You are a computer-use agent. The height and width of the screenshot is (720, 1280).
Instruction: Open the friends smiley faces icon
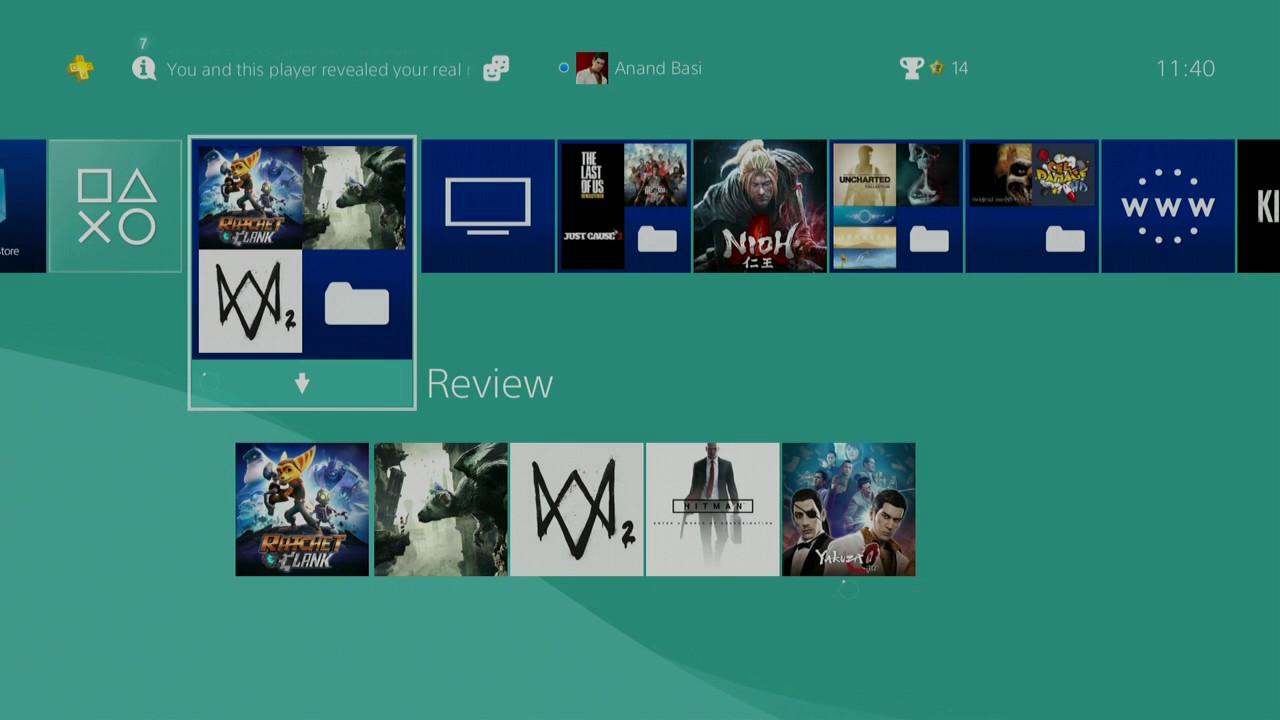[x=496, y=68]
